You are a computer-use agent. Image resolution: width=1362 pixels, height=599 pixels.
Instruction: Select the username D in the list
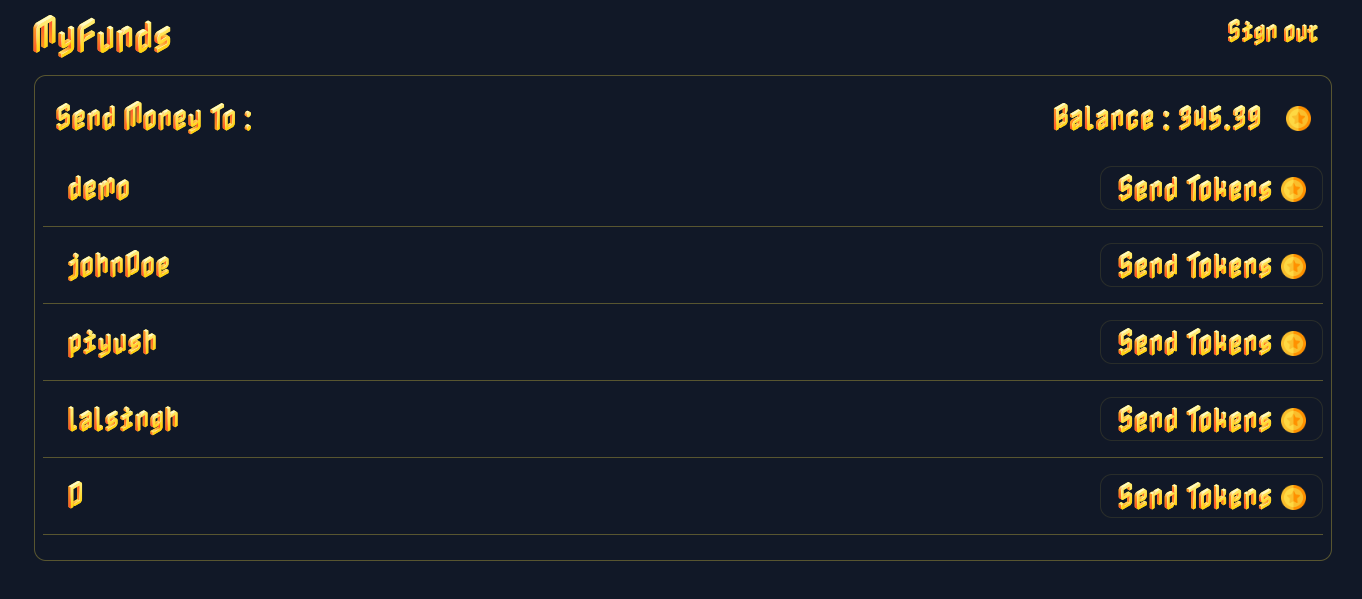coord(75,495)
